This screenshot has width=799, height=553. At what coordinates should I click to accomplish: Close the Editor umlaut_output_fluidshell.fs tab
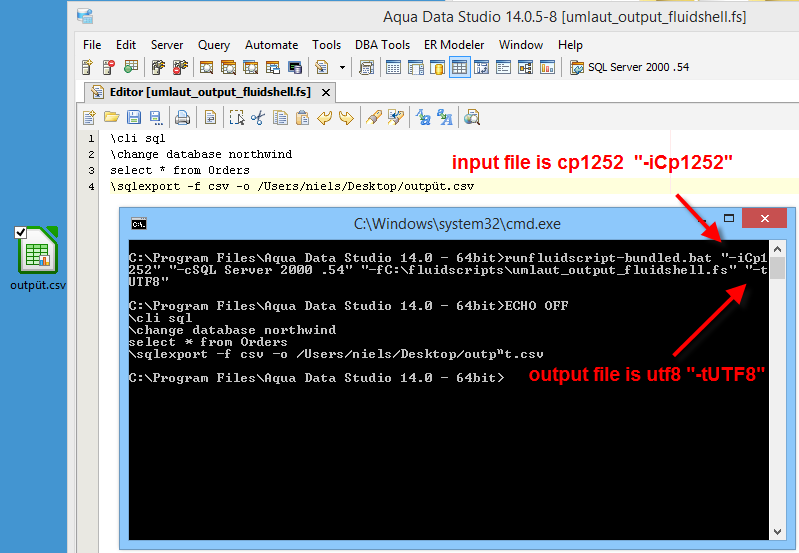point(326,93)
